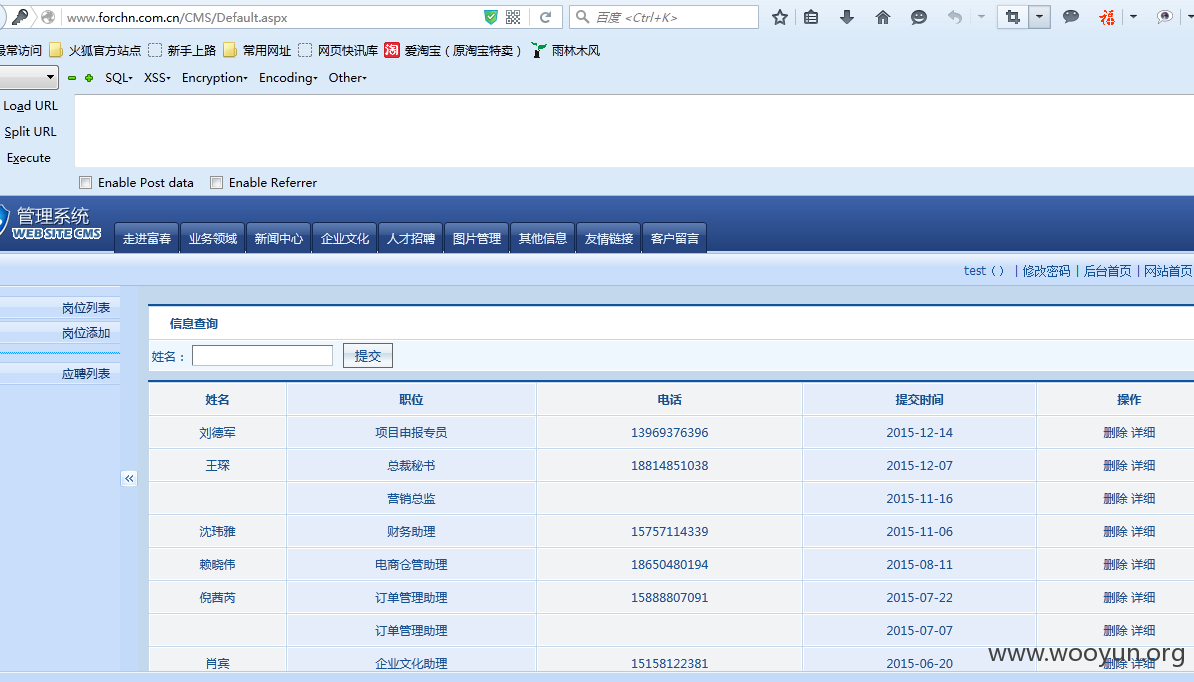Image resolution: width=1194 pixels, height=682 pixels.
Task: Open the 新手上路 bookmark
Action: coord(183,50)
